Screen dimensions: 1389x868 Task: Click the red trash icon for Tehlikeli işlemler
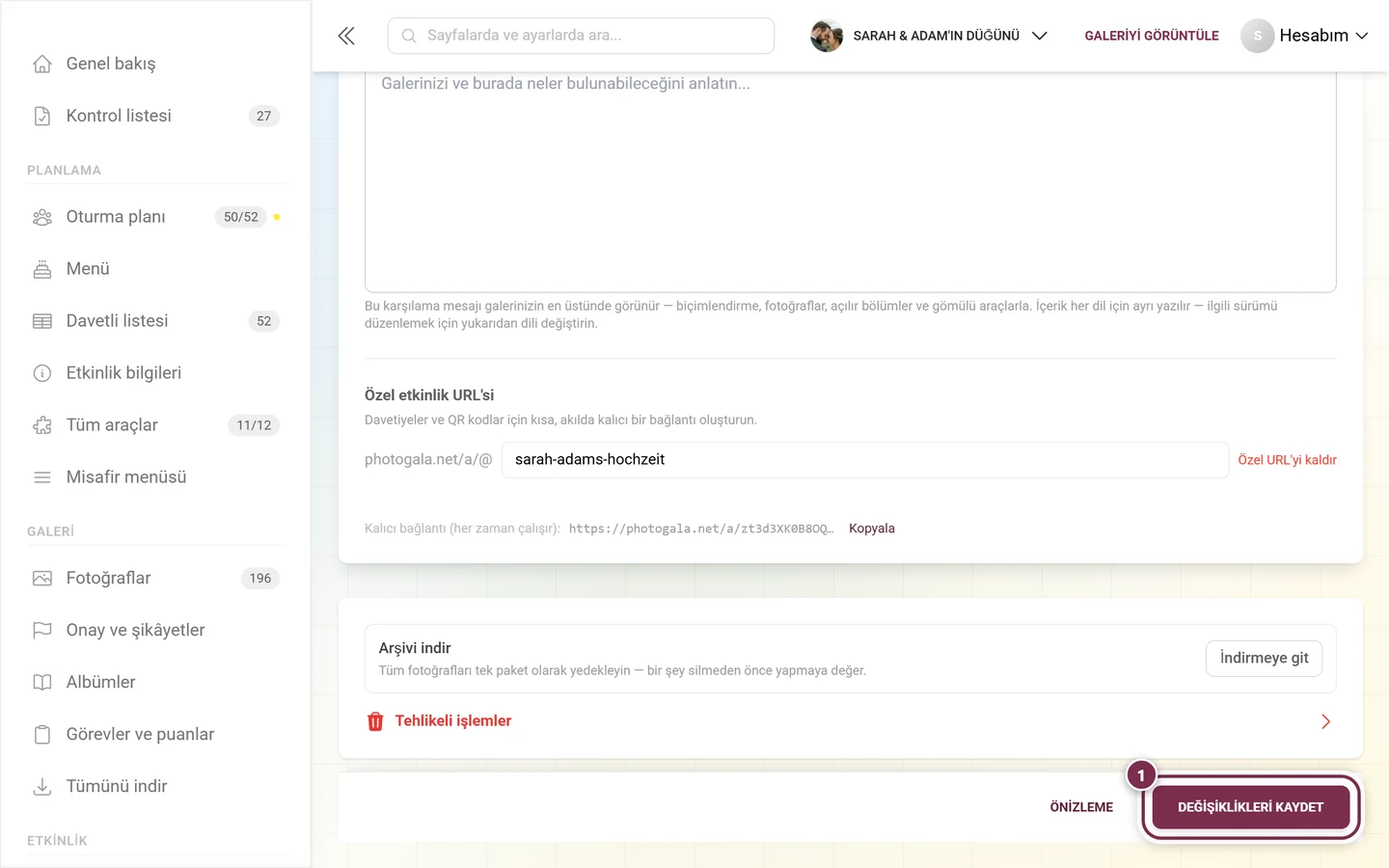[375, 721]
